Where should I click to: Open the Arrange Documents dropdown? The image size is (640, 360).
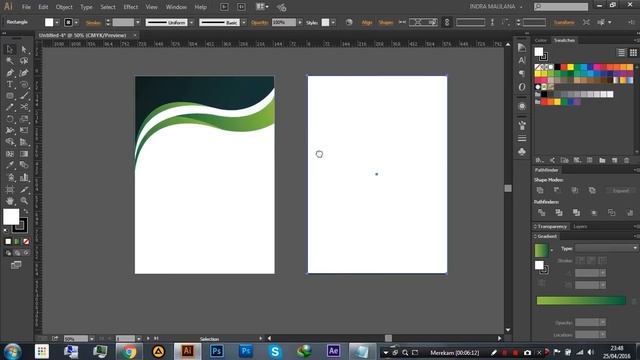262,7
